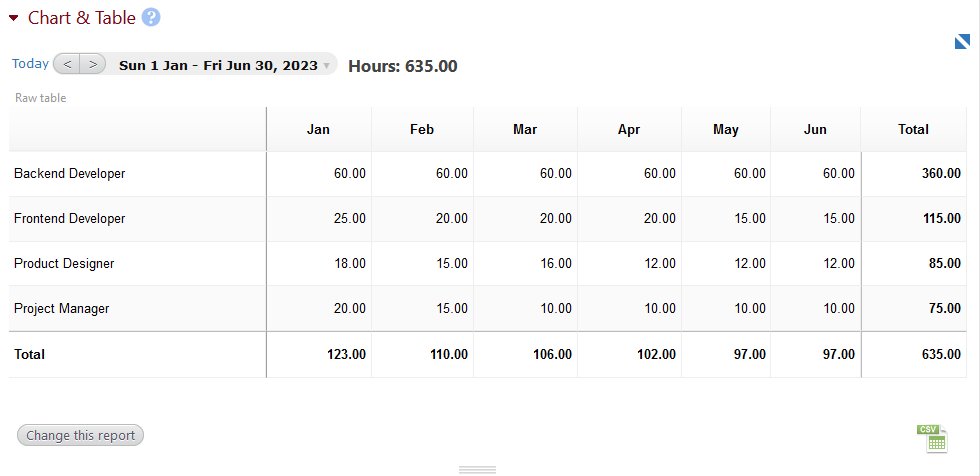Screen dimensions: 980x476
Task: Click the Total column header
Action: (x=913, y=130)
